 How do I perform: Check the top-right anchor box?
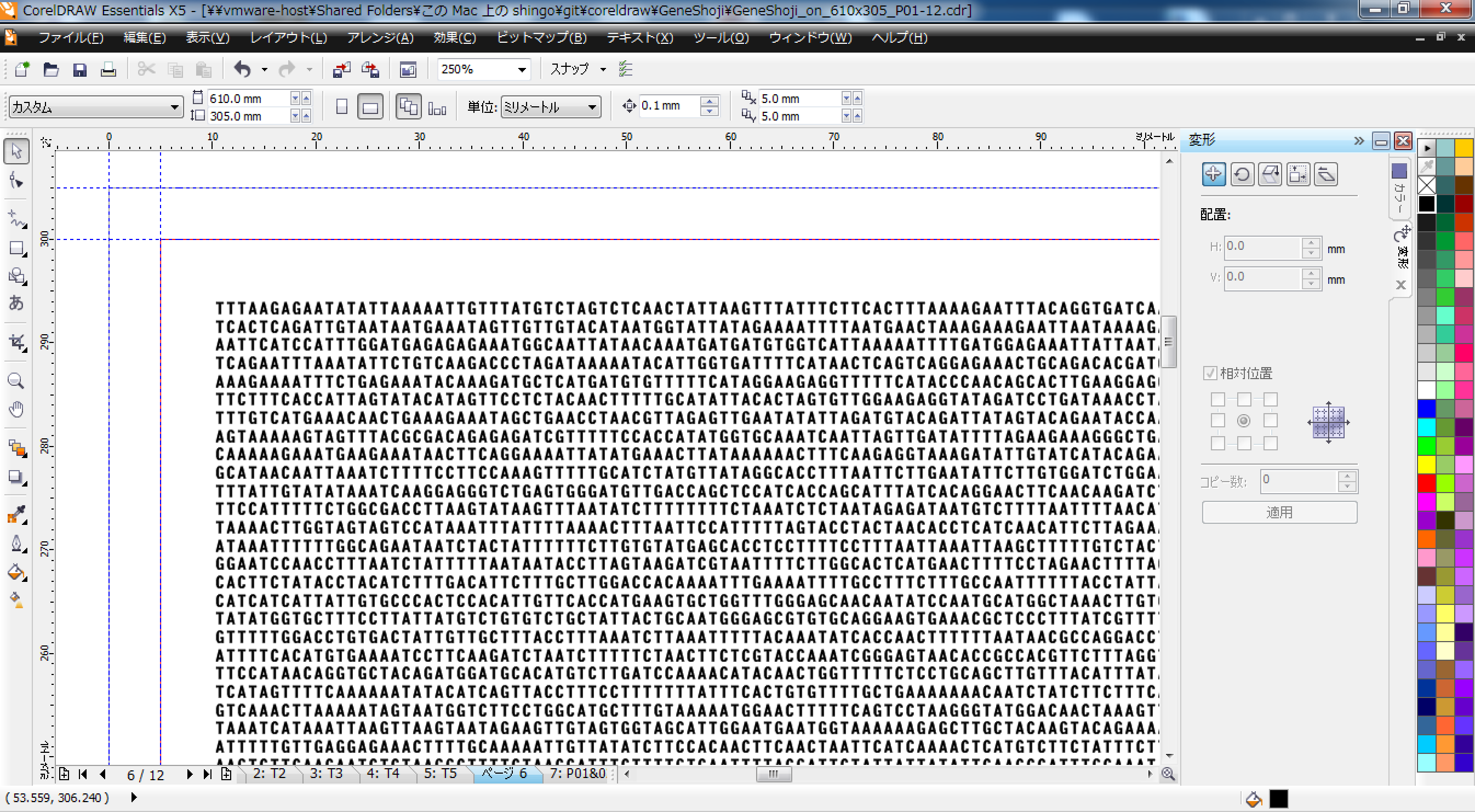pyautogui.click(x=1270, y=399)
